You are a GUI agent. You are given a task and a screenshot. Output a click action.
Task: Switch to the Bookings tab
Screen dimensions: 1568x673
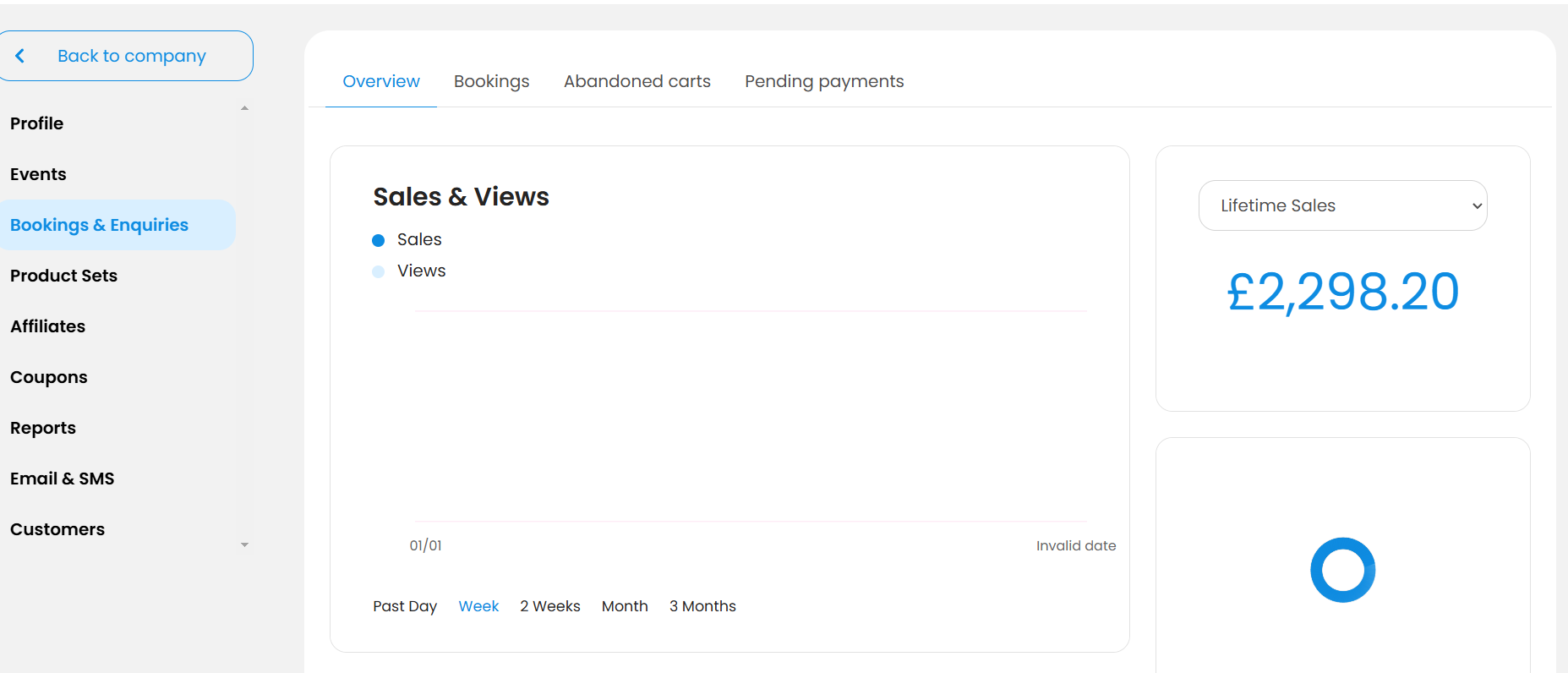492,81
